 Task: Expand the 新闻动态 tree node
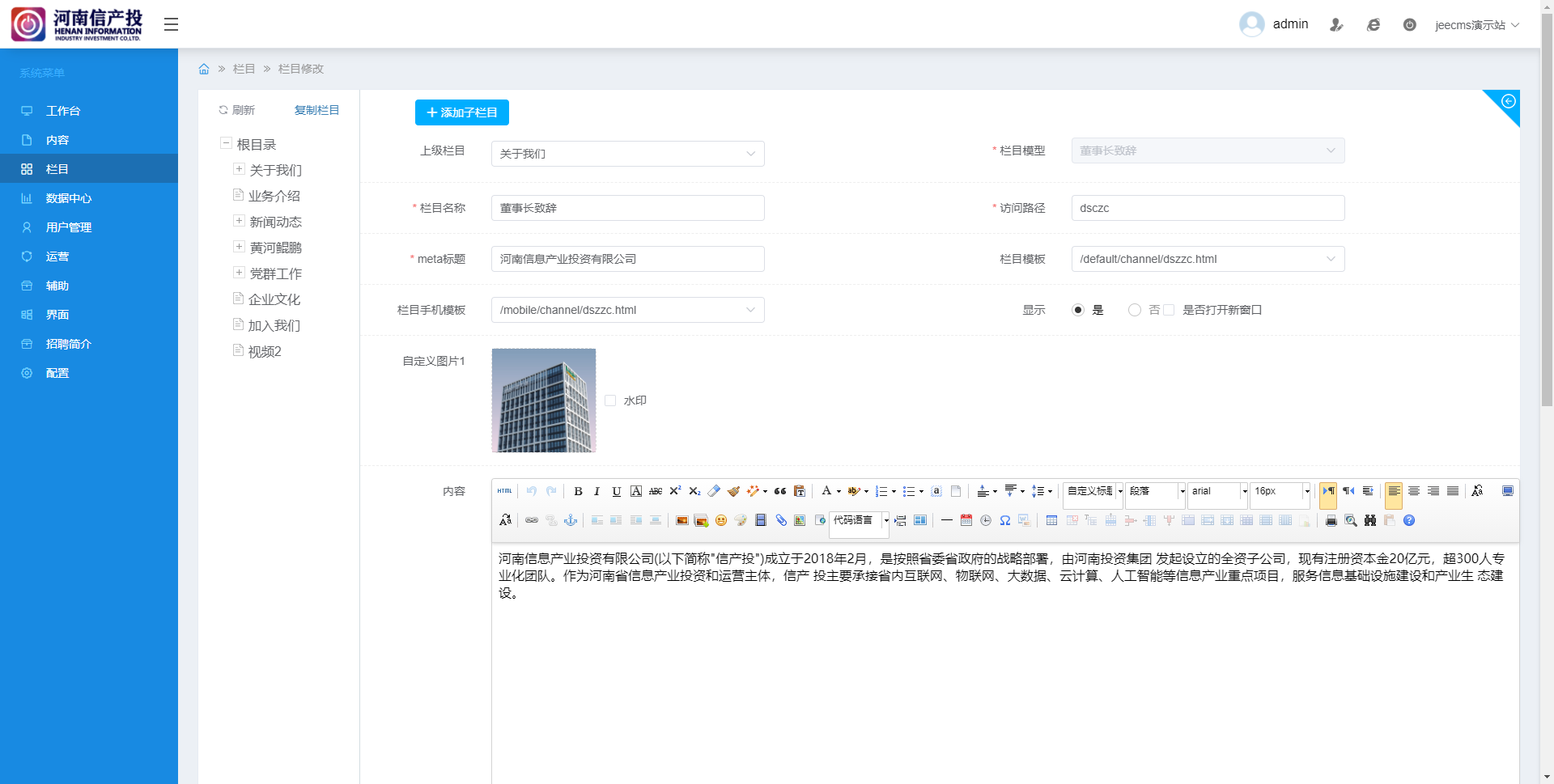pyautogui.click(x=239, y=221)
